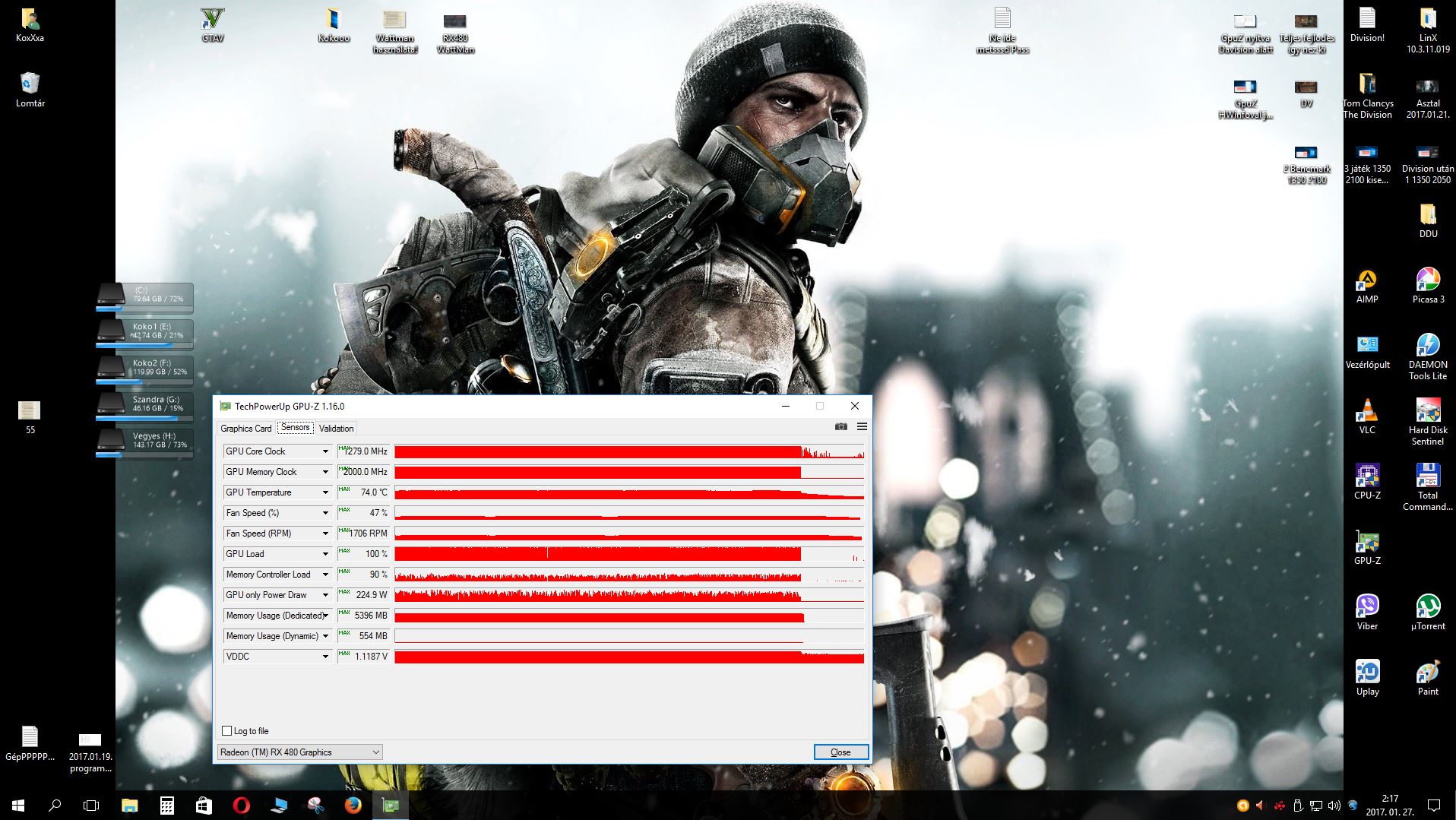1456x820 pixels.
Task: Launch DAEMON Tools Lite shortcut
Action: [x=1428, y=357]
